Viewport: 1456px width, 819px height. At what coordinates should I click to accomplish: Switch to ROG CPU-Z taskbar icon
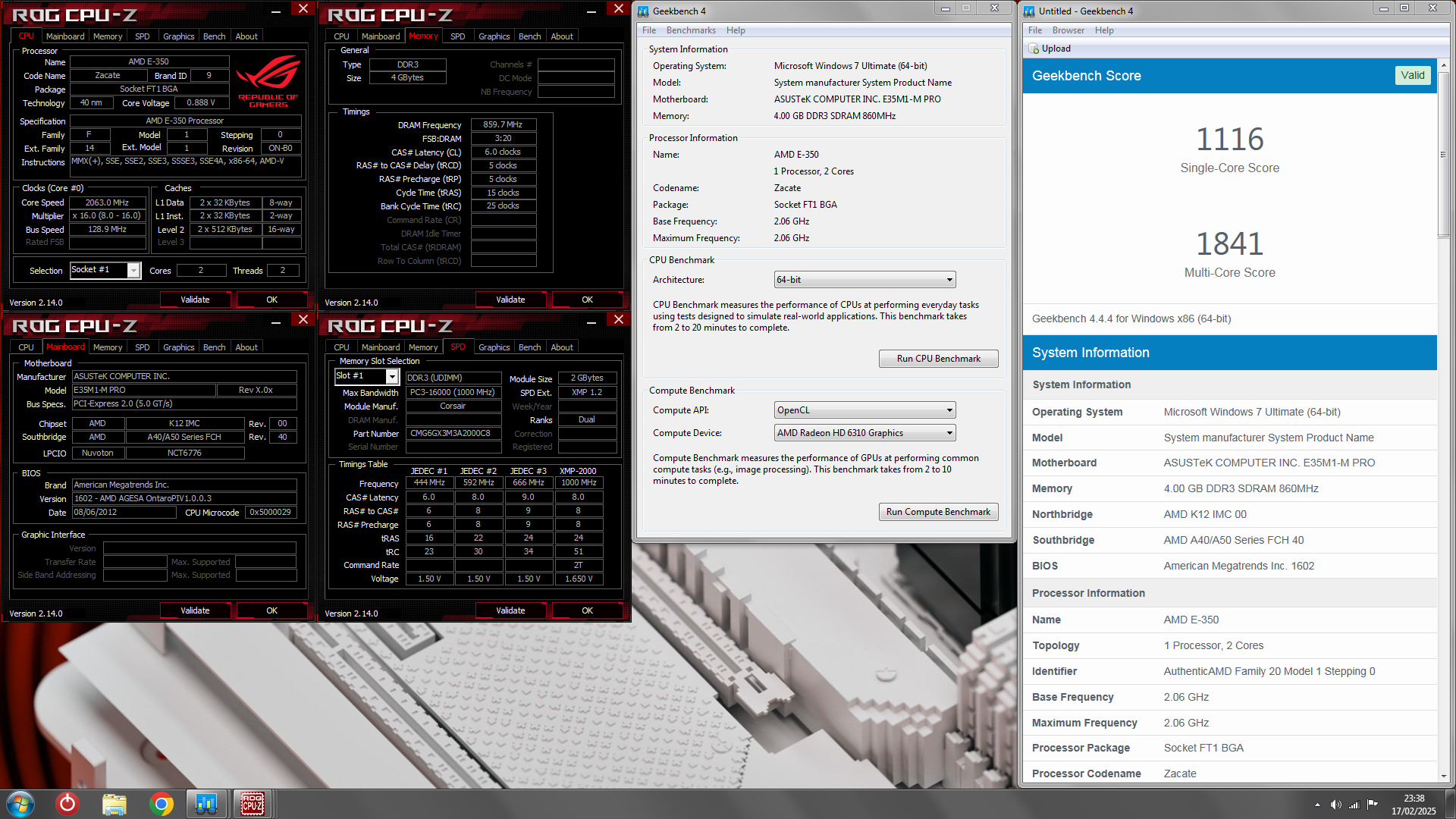pos(253,804)
